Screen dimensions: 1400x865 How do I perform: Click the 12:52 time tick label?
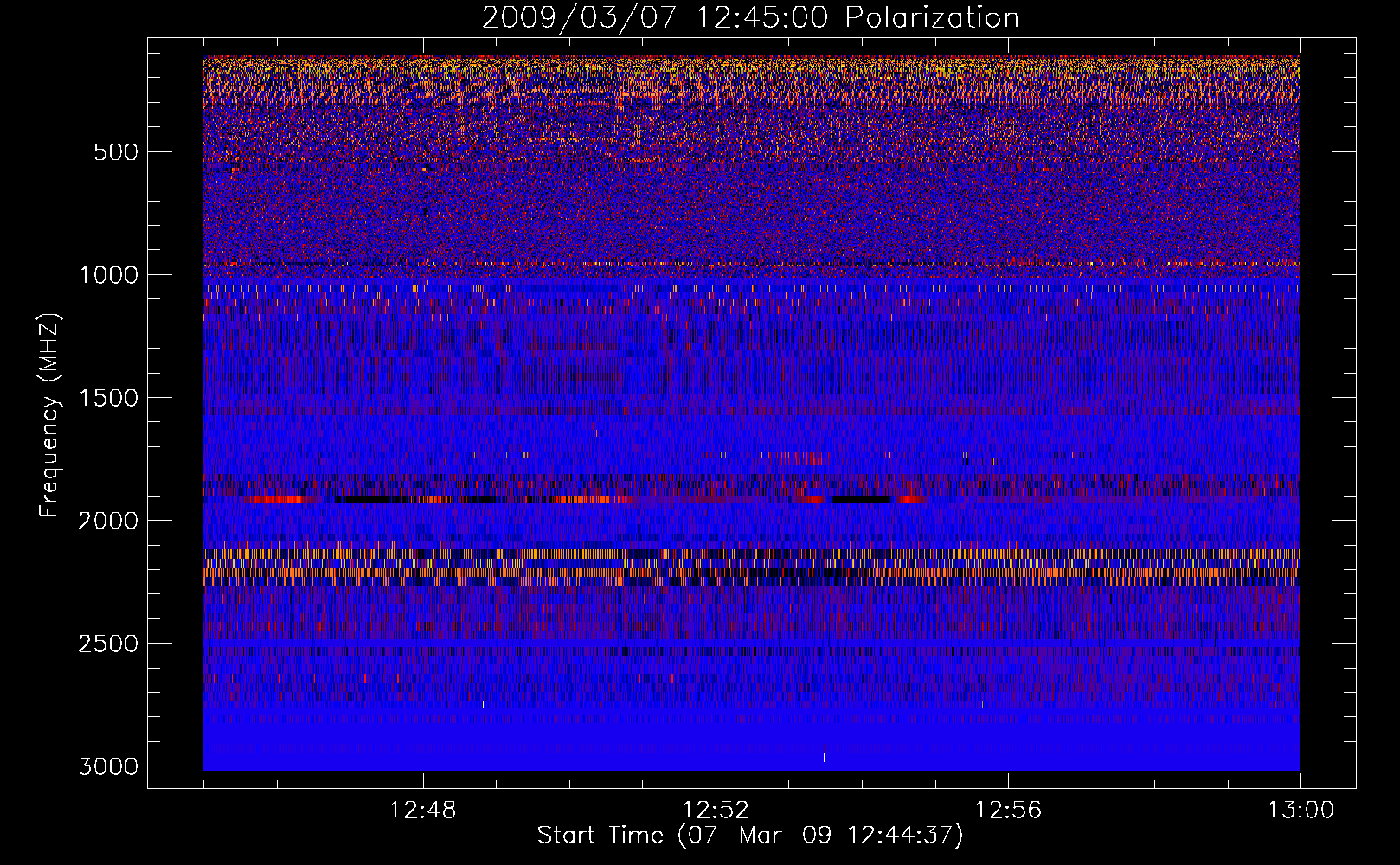(x=716, y=811)
